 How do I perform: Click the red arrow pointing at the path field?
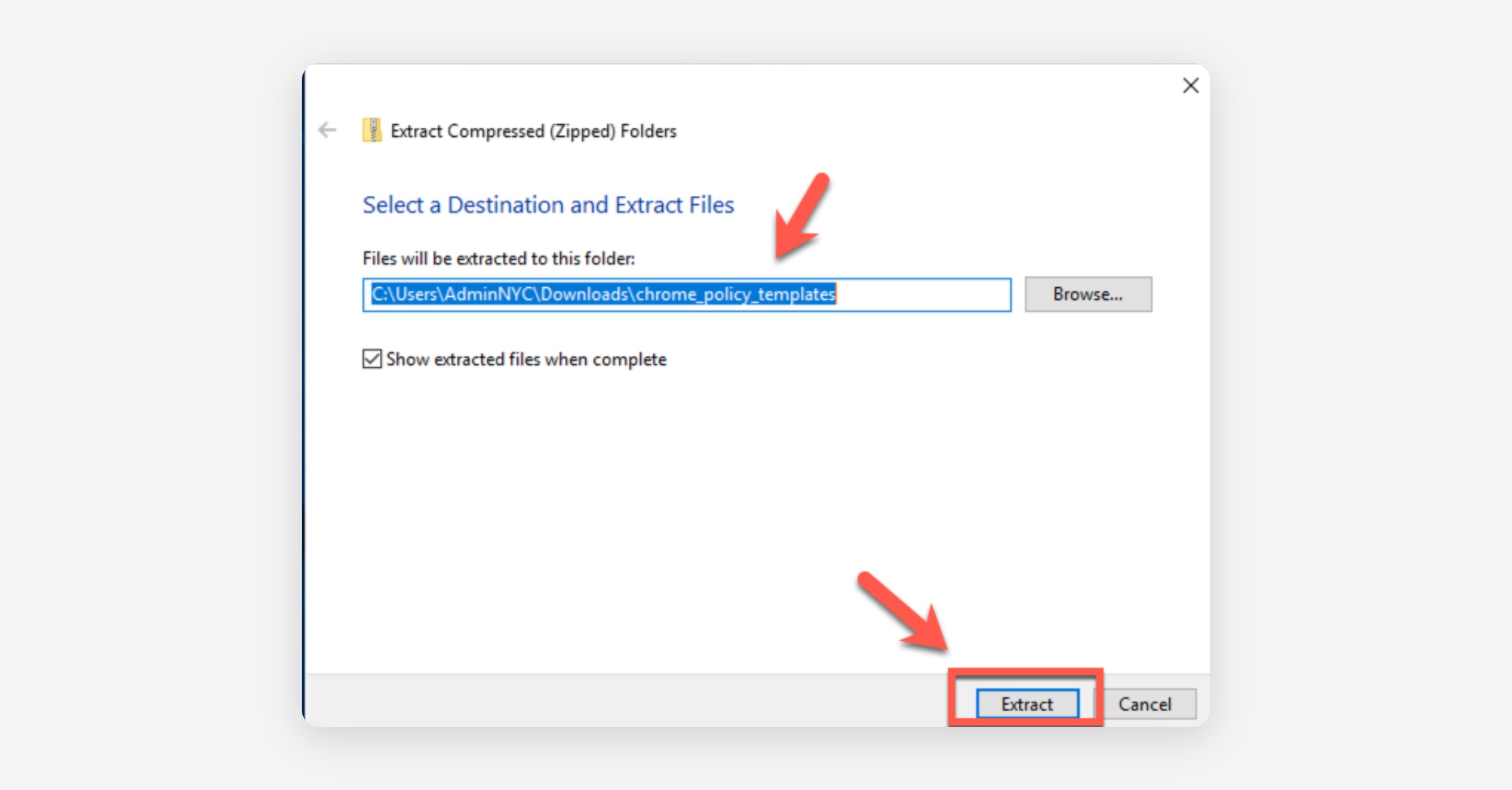(801, 216)
